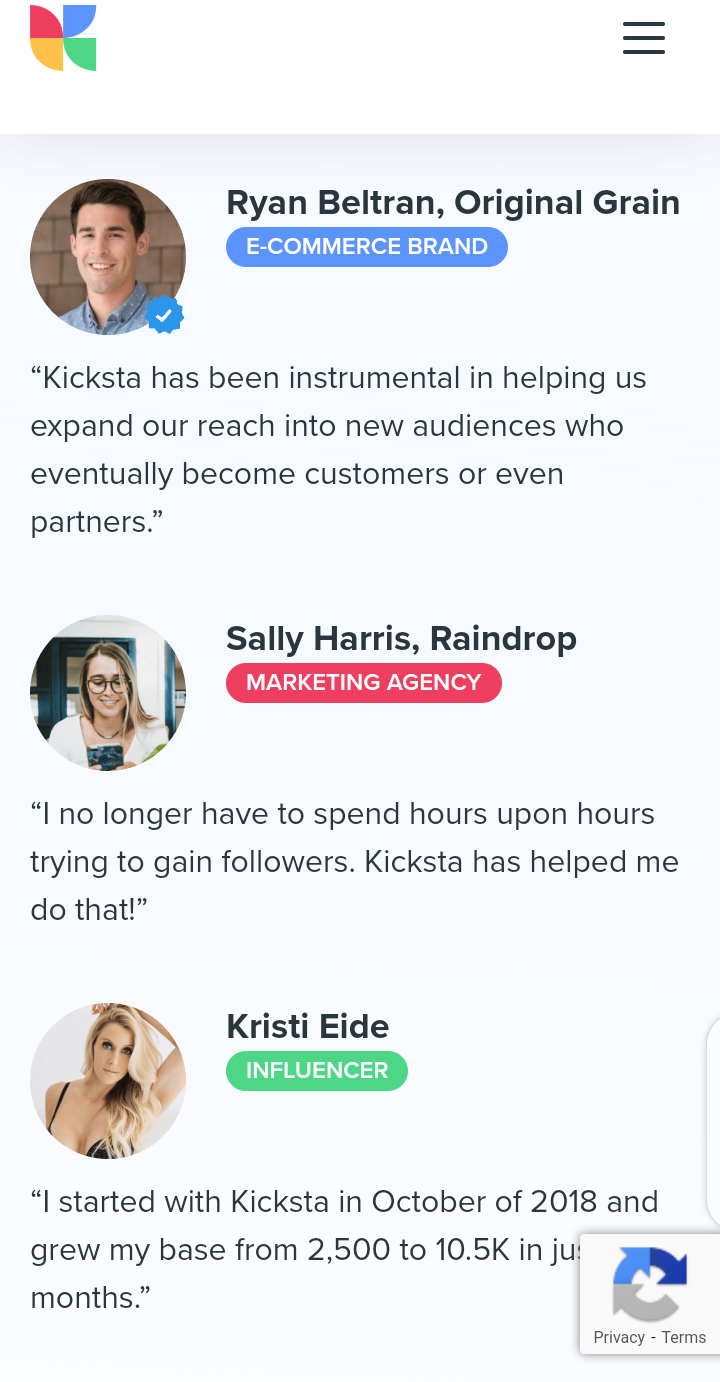The image size is (720, 1382).
Task: Click Ryan's testimonial quote about Kicksta
Action: 338,450
